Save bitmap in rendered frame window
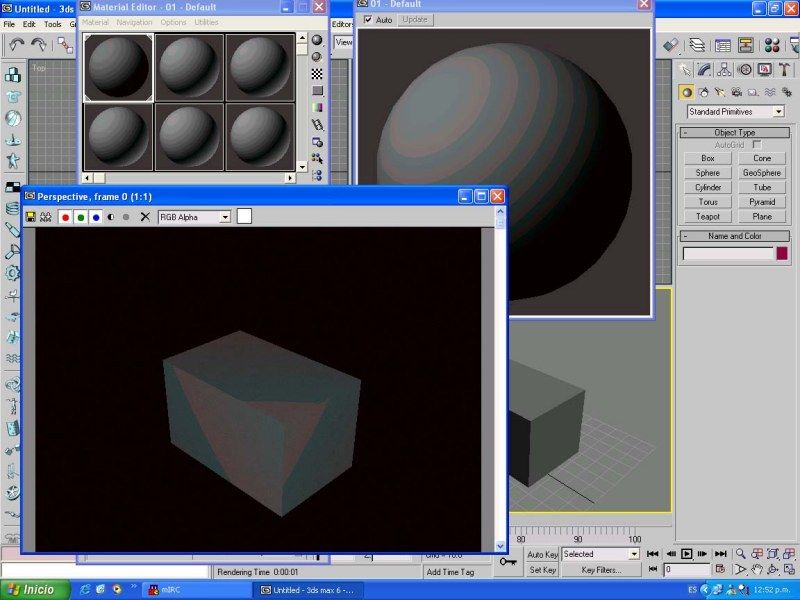800x600 pixels. click(31, 217)
